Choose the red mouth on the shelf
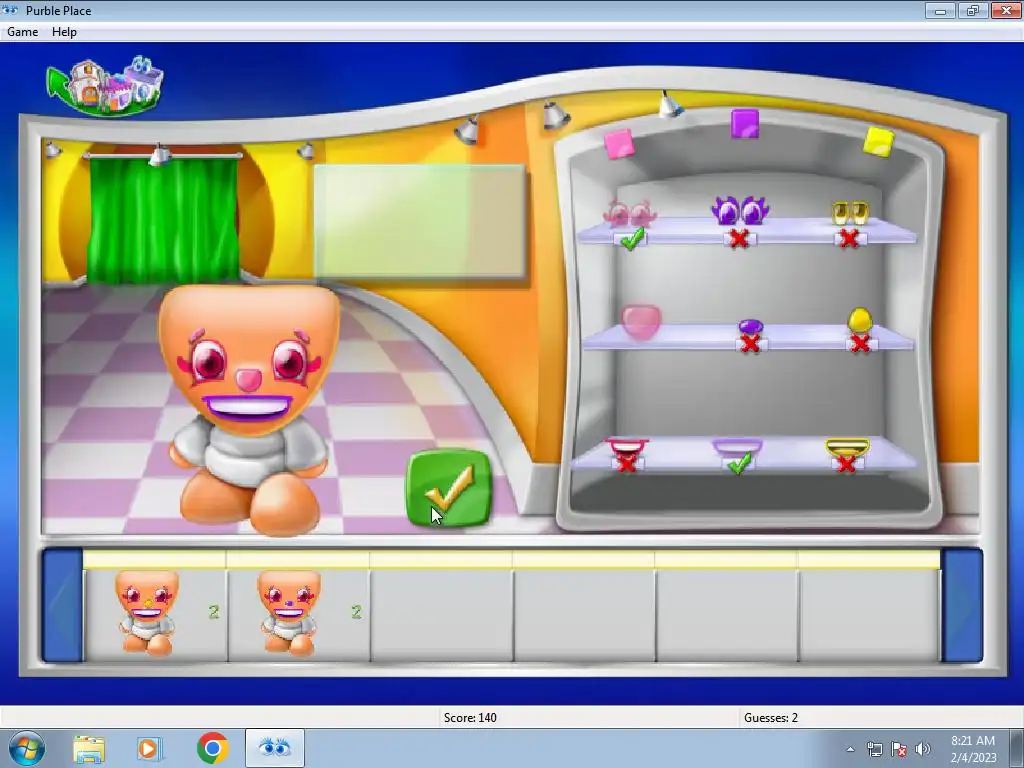The width and height of the screenshot is (1024, 768). click(627, 447)
